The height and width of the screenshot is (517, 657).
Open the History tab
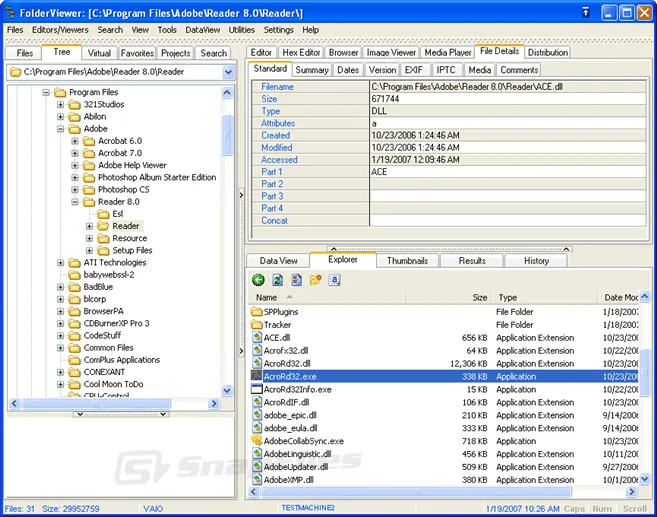pyautogui.click(x=536, y=261)
